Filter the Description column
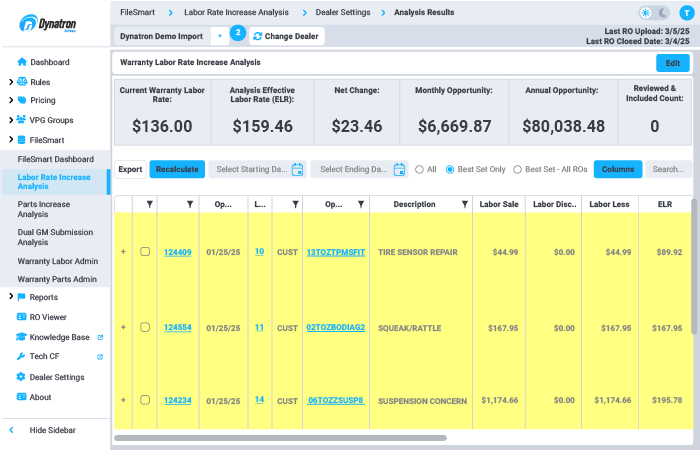Viewport: 700px width, 450px height. pyautogui.click(x=464, y=204)
